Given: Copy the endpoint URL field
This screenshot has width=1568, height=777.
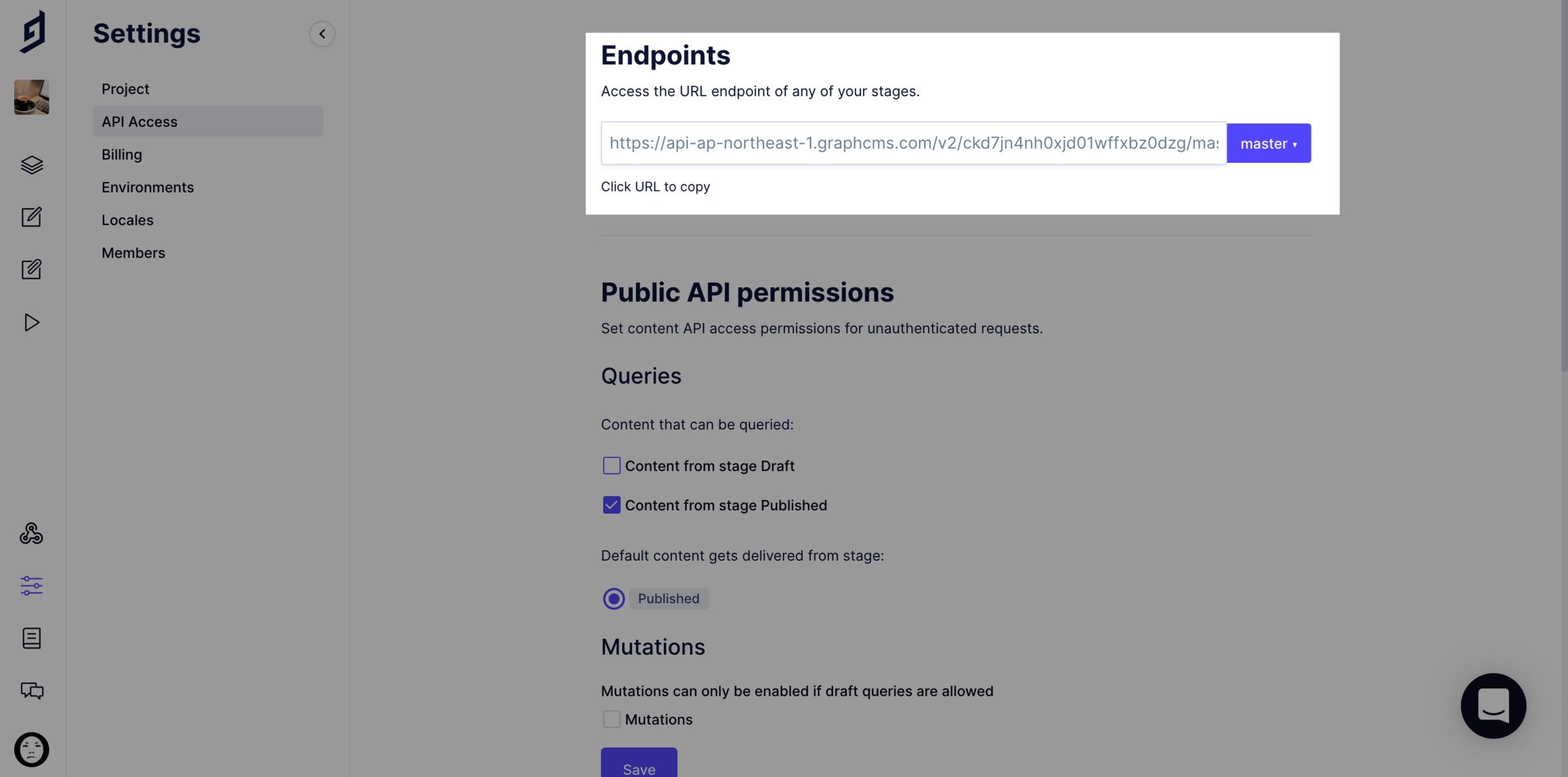Looking at the screenshot, I should [x=913, y=143].
